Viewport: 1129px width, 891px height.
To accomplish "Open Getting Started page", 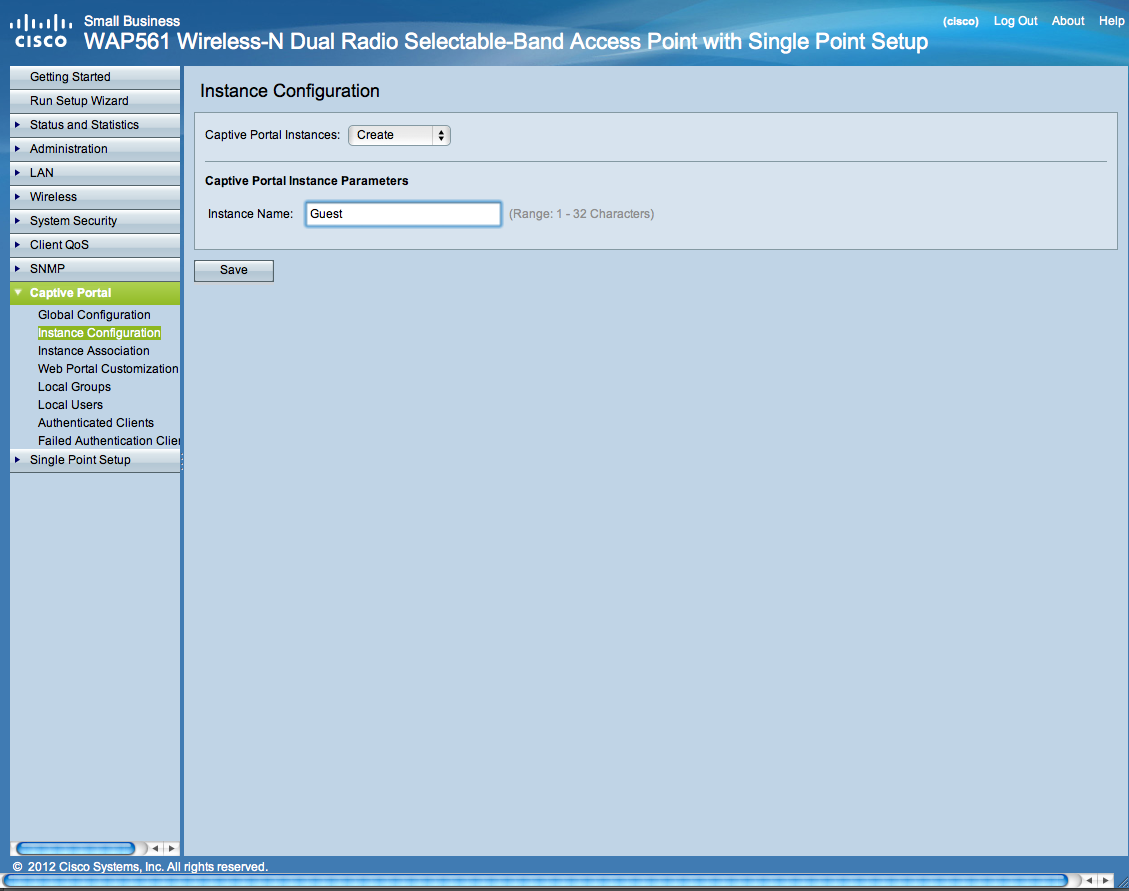I will point(70,77).
